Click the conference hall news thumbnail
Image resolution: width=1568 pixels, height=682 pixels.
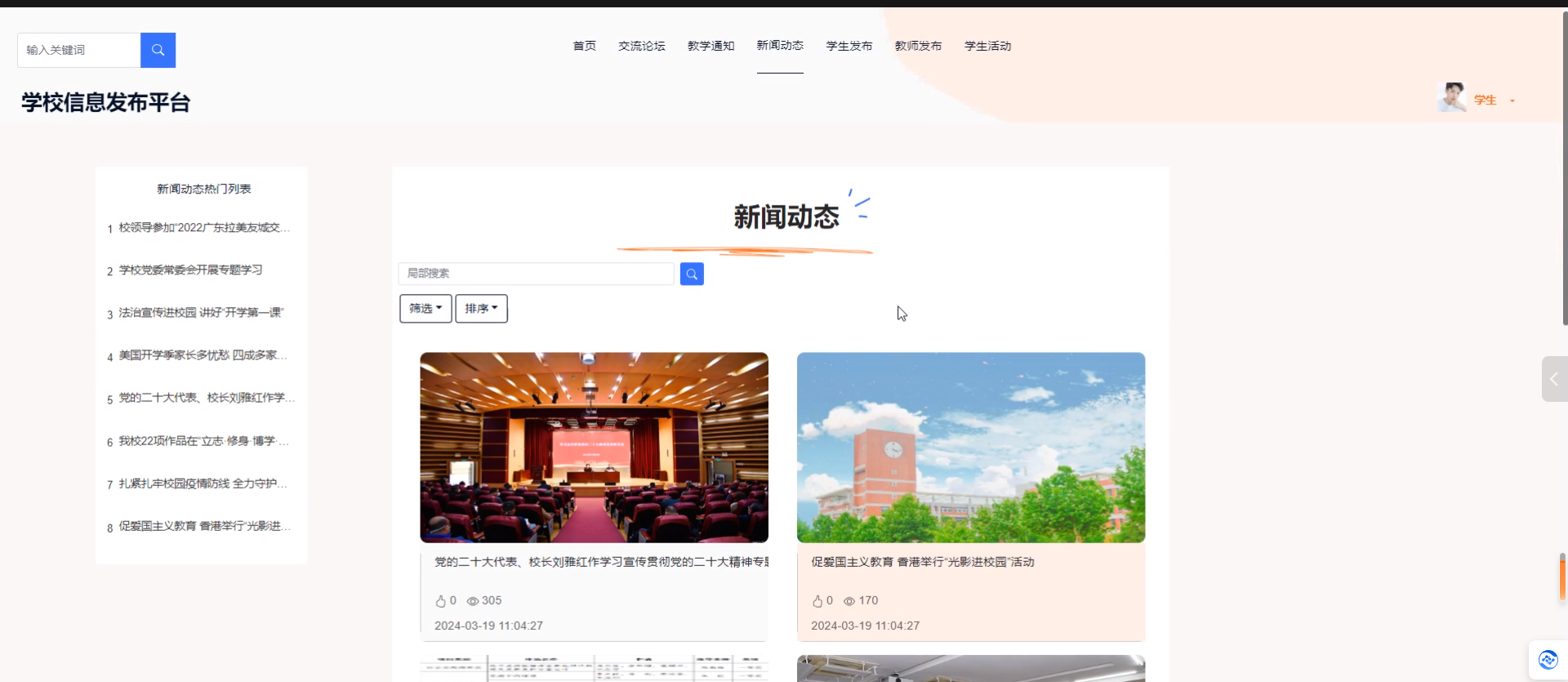coord(595,448)
